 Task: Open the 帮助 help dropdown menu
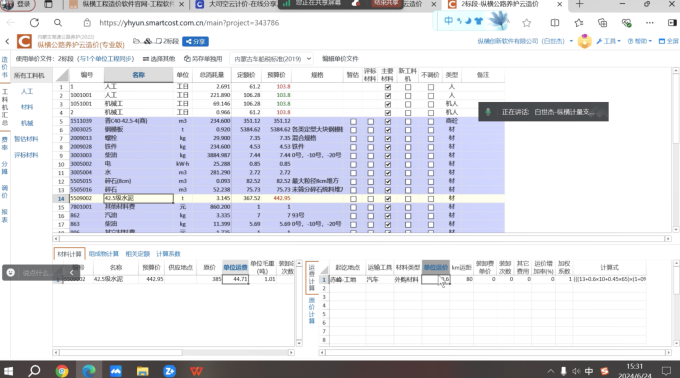tap(640, 41)
